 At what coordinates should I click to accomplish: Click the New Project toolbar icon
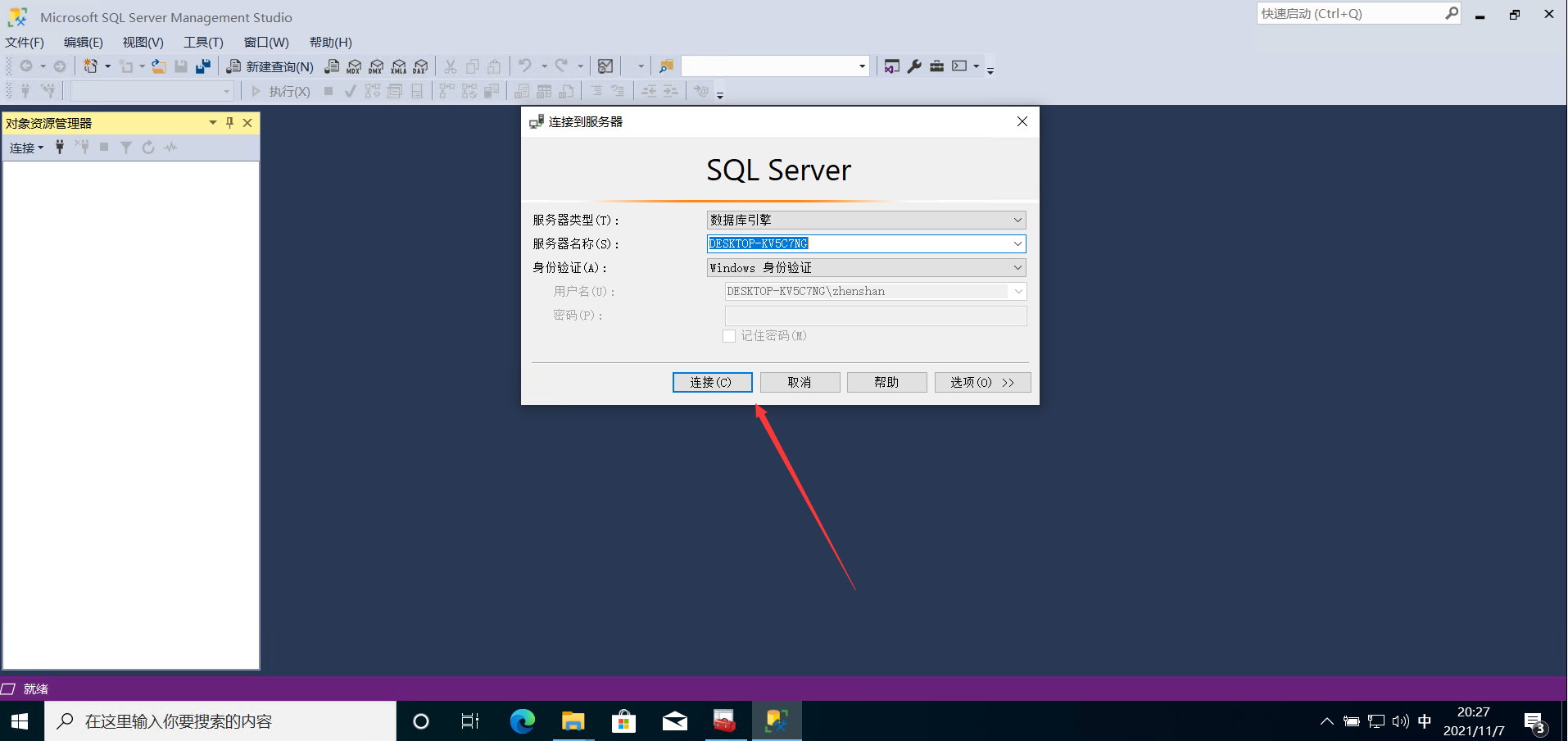coord(90,66)
